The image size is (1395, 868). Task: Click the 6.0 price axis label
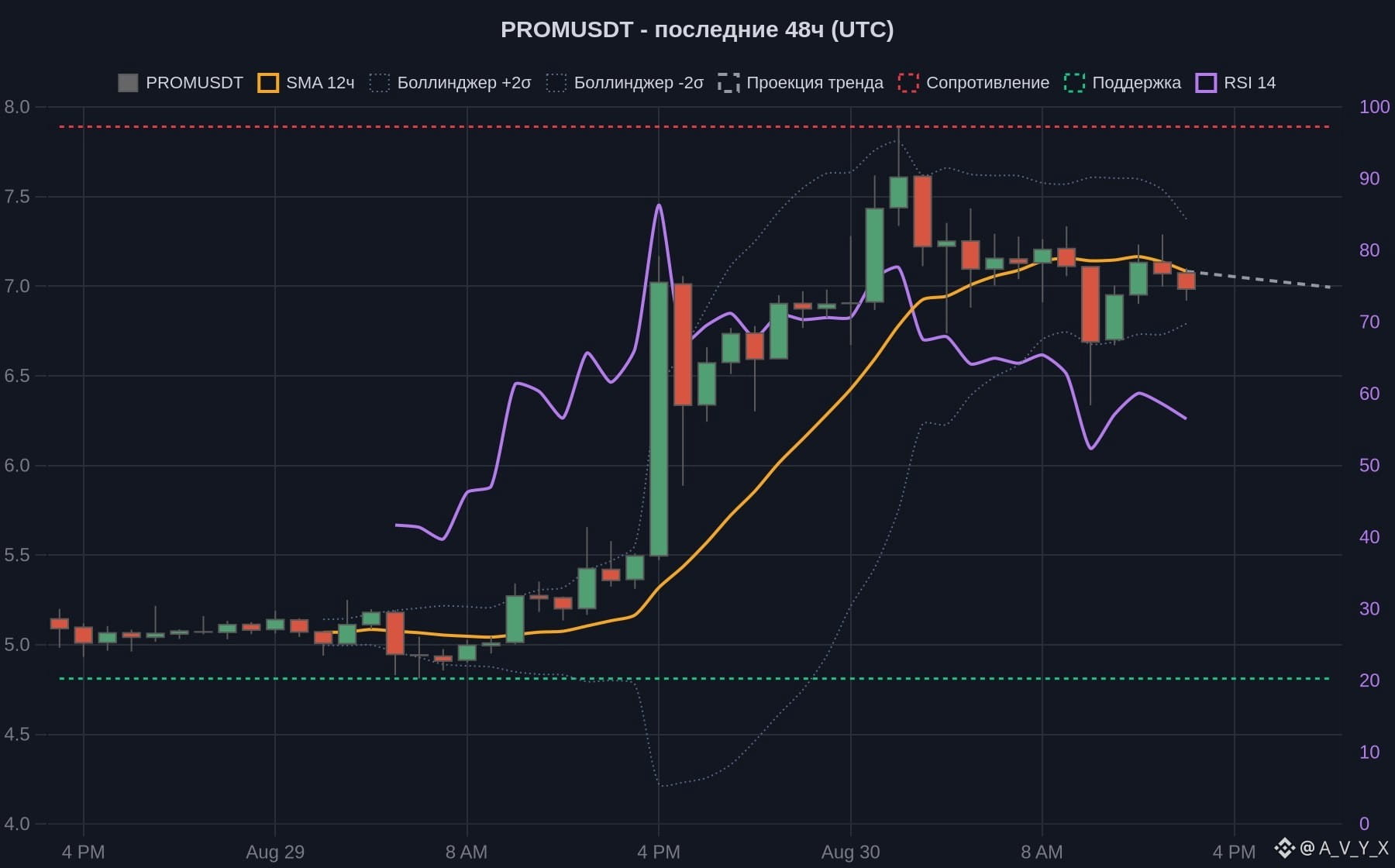pos(17,466)
